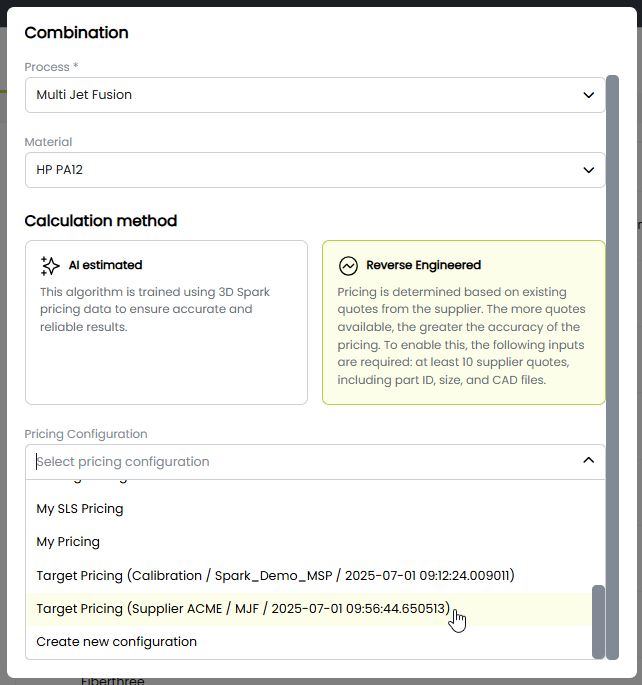Select the Reverse Engineered calculation method card
The height and width of the screenshot is (685, 642).
(x=463, y=322)
